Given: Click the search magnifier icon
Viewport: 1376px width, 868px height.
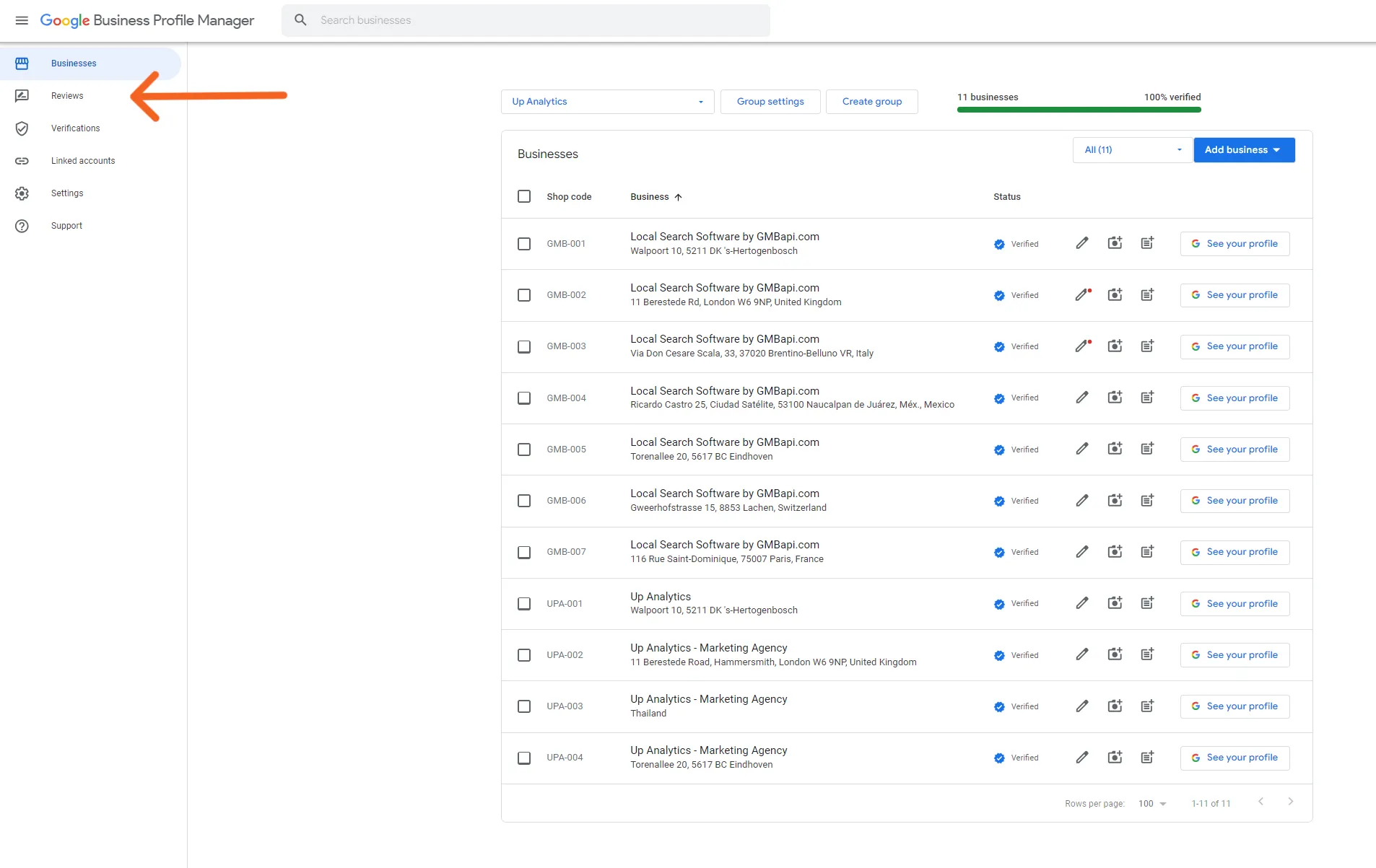Looking at the screenshot, I should pyautogui.click(x=300, y=20).
